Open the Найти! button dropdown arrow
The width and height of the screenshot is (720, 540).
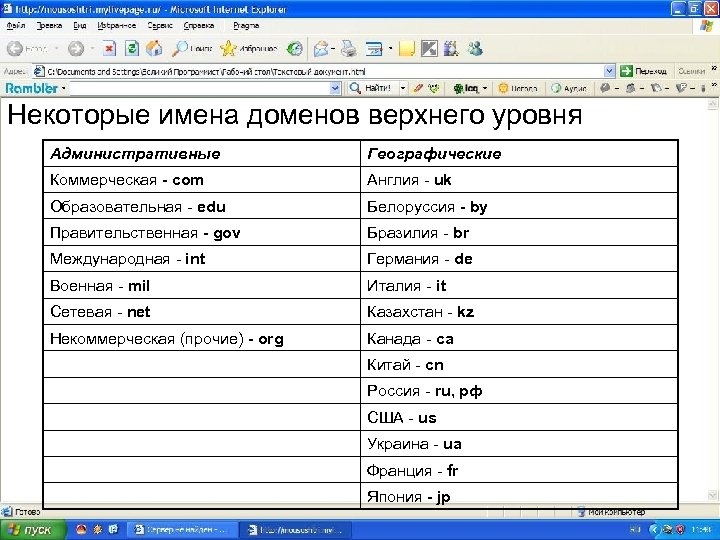(x=403, y=88)
